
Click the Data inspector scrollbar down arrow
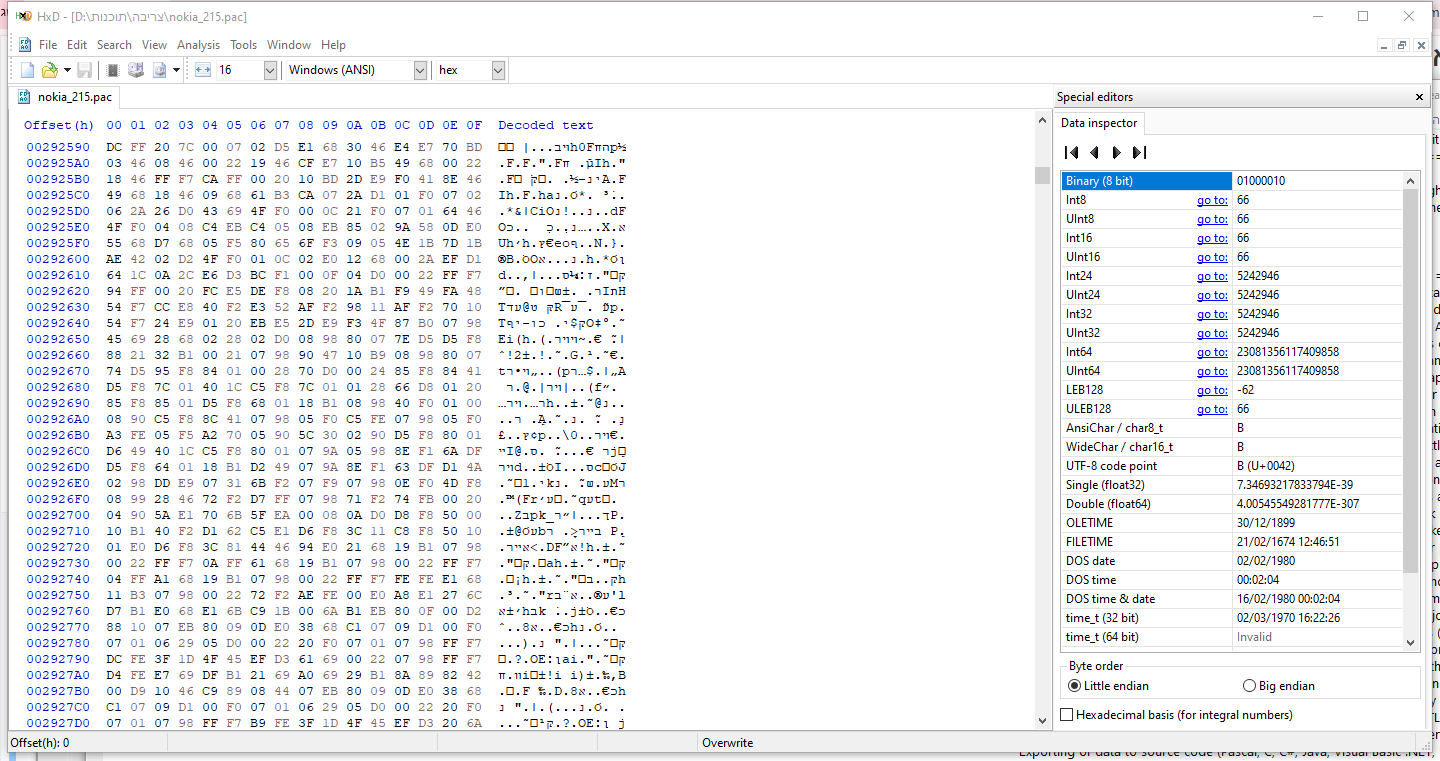click(x=1411, y=642)
